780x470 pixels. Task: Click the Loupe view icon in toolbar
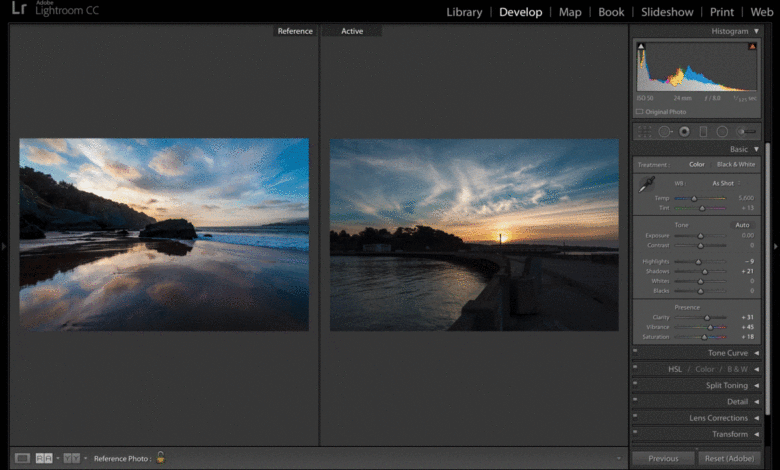click(22, 458)
